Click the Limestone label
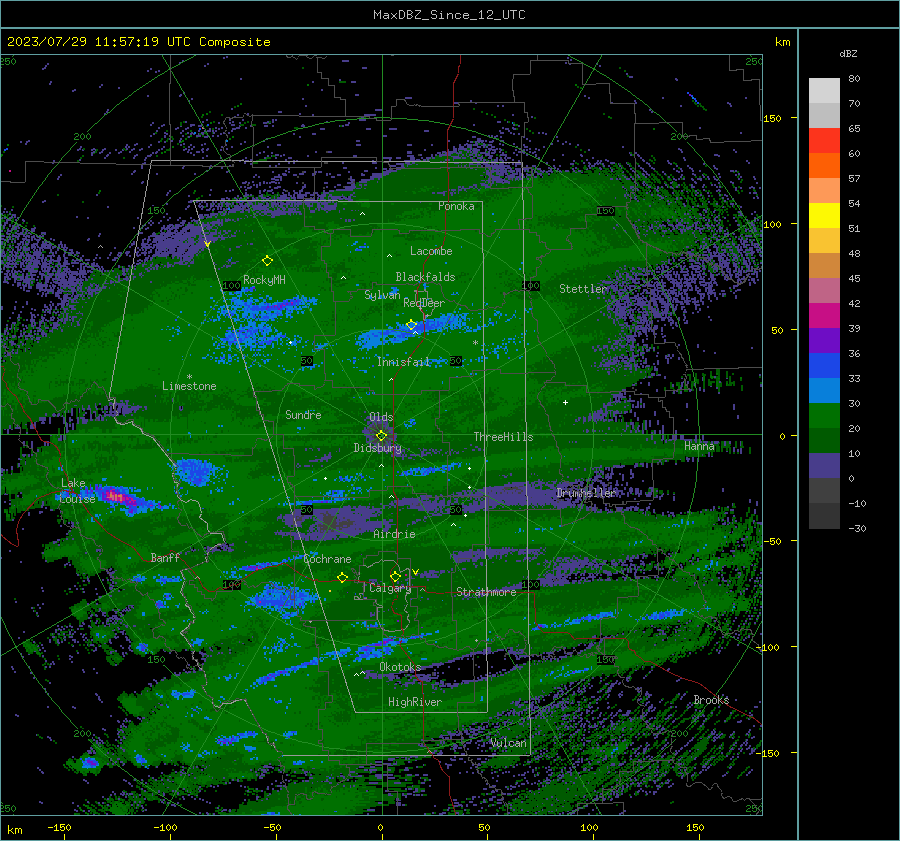Image resolution: width=900 pixels, height=841 pixels. tap(189, 386)
